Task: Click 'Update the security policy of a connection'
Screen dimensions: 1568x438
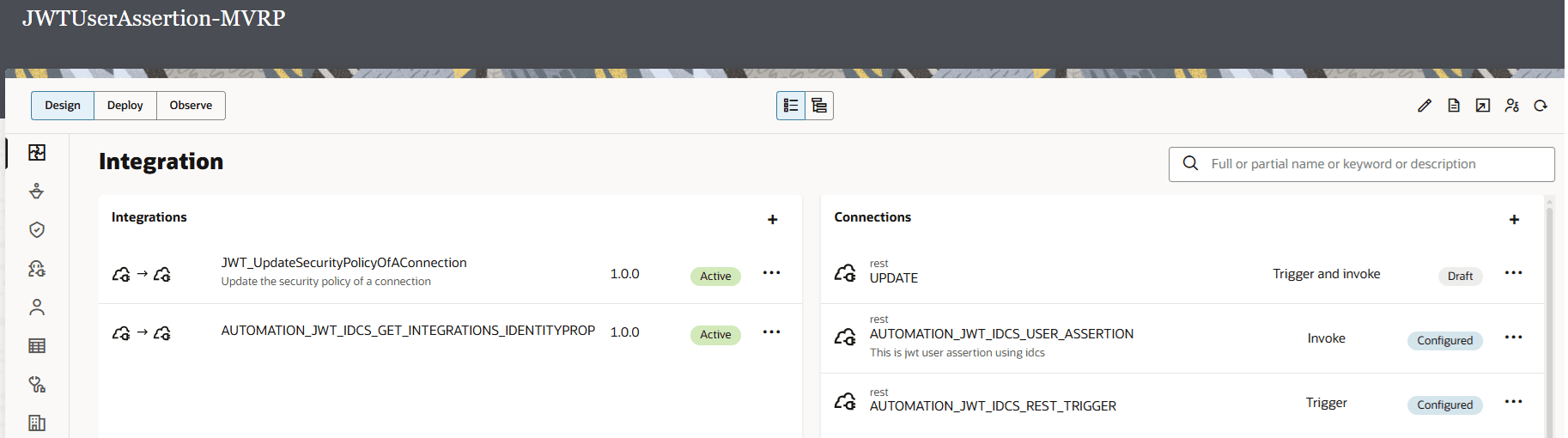Action: 326,282
